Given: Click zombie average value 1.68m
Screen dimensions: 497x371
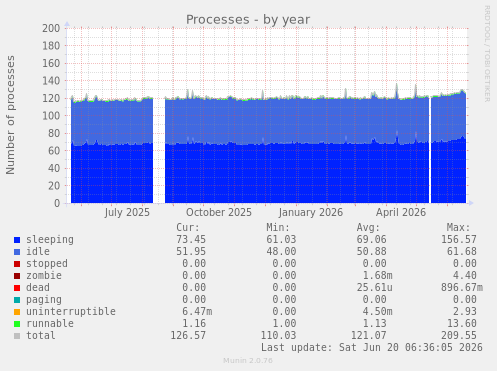Looking at the screenshot, I should tap(377, 275).
